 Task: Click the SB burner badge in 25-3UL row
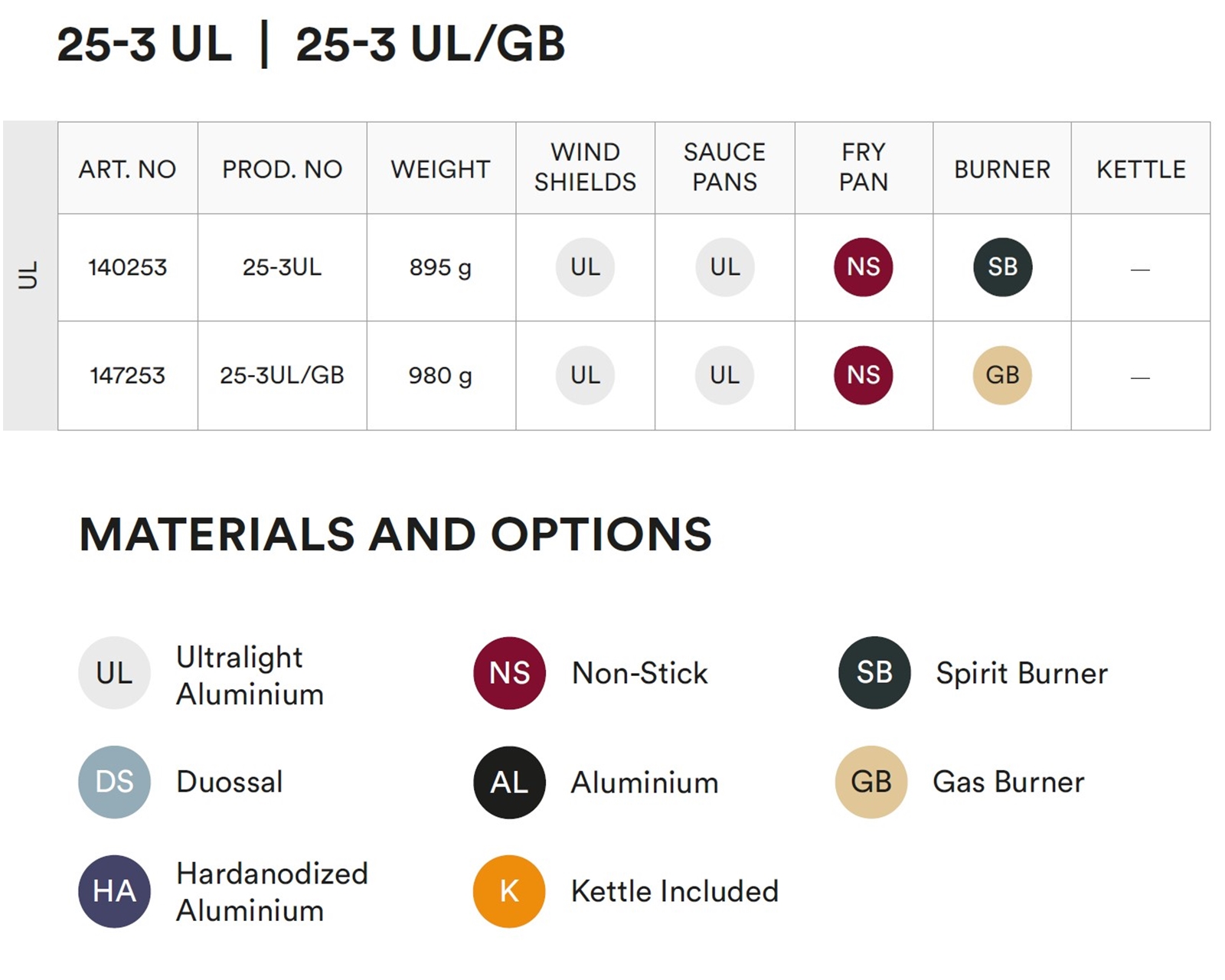pyautogui.click(x=1002, y=267)
